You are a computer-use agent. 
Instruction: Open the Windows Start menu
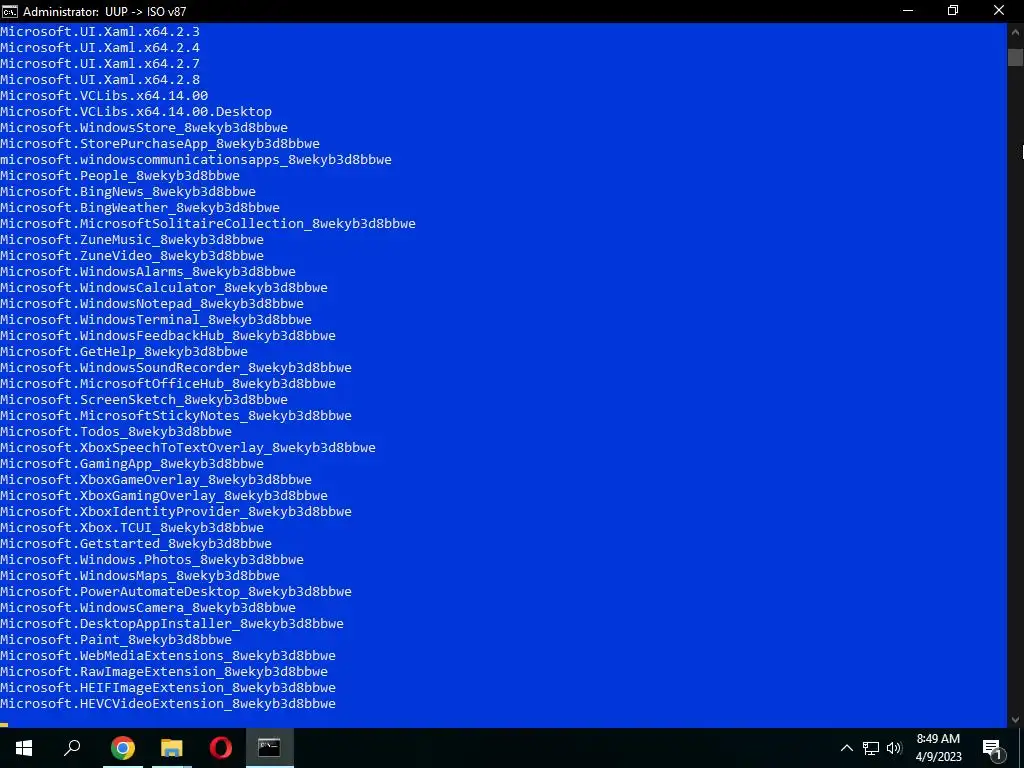24,748
